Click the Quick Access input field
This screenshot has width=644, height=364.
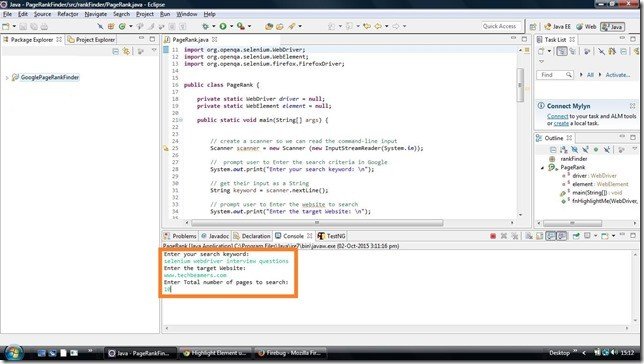pos(500,26)
